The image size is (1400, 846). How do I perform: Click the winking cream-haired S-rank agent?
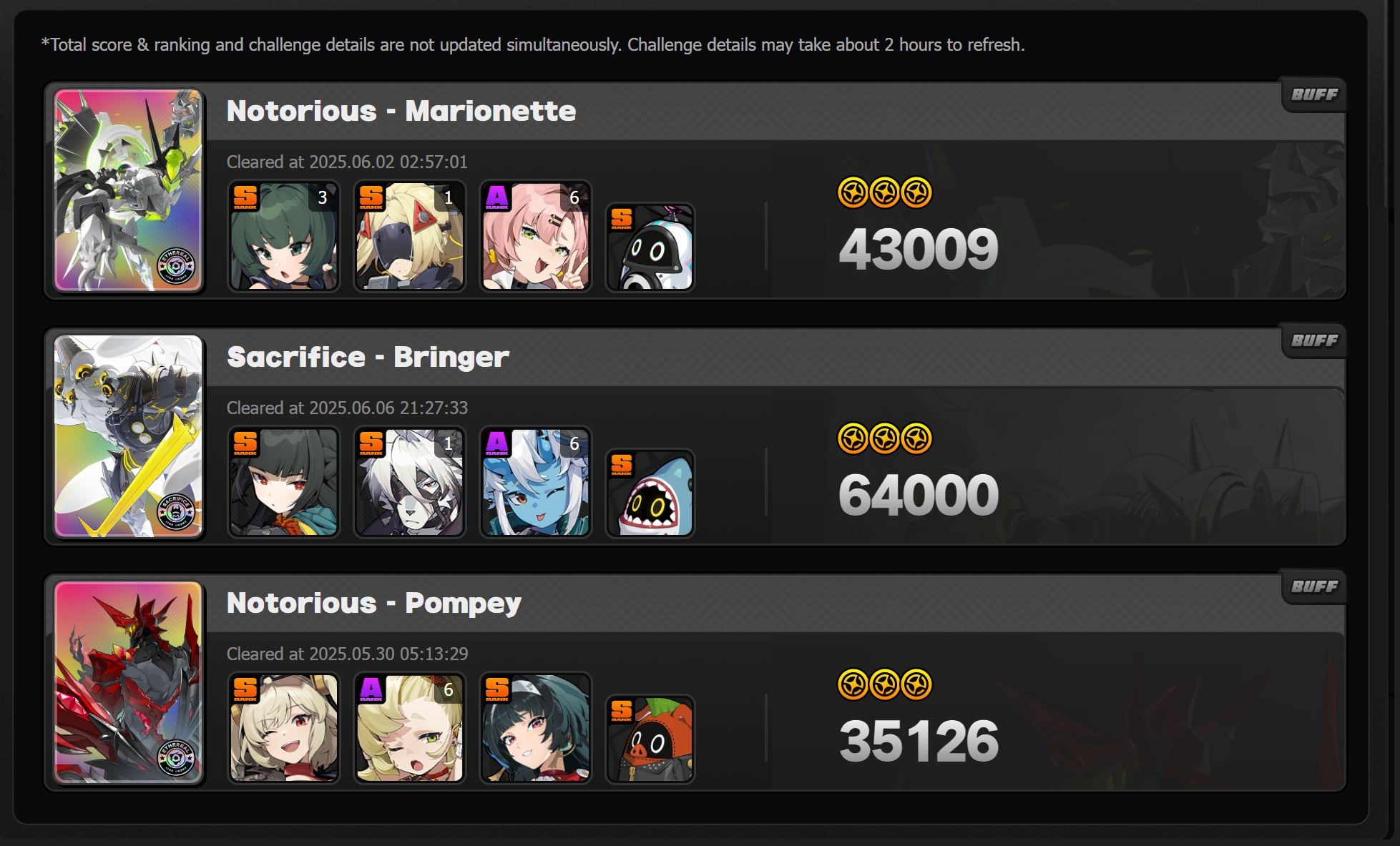[283, 728]
